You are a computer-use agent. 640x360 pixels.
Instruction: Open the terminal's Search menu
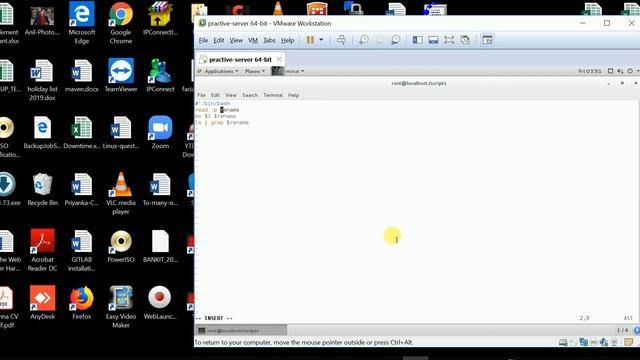coord(250,95)
